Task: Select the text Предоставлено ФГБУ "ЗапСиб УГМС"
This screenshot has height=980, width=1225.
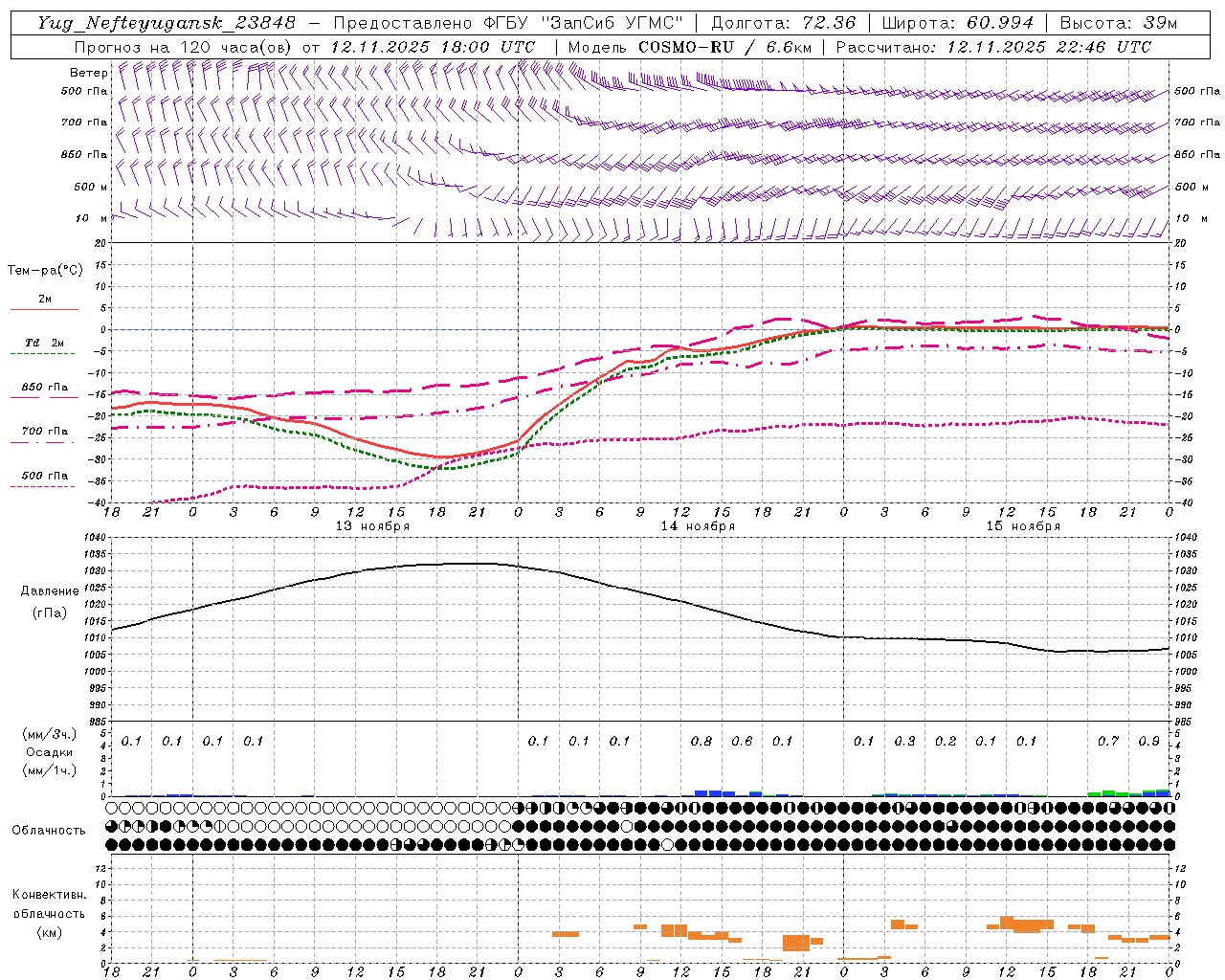Action: tap(509, 23)
